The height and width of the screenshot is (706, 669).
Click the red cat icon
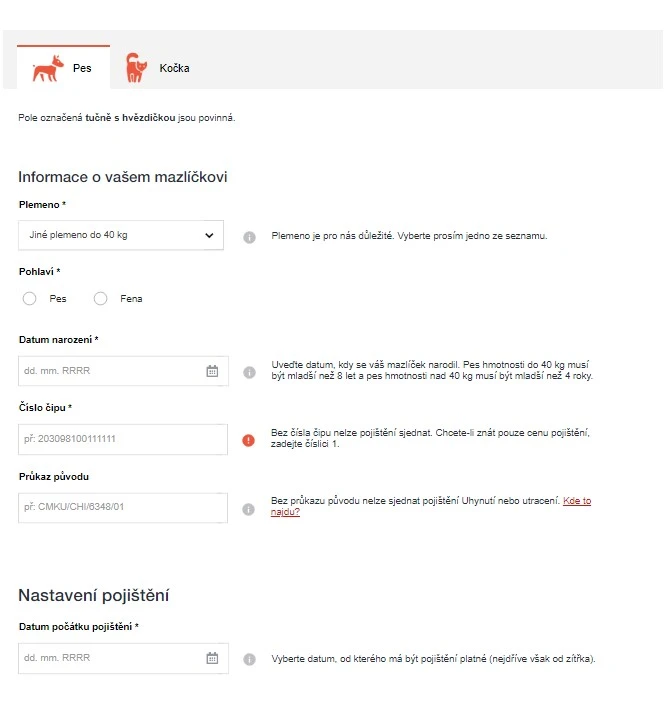pos(136,68)
